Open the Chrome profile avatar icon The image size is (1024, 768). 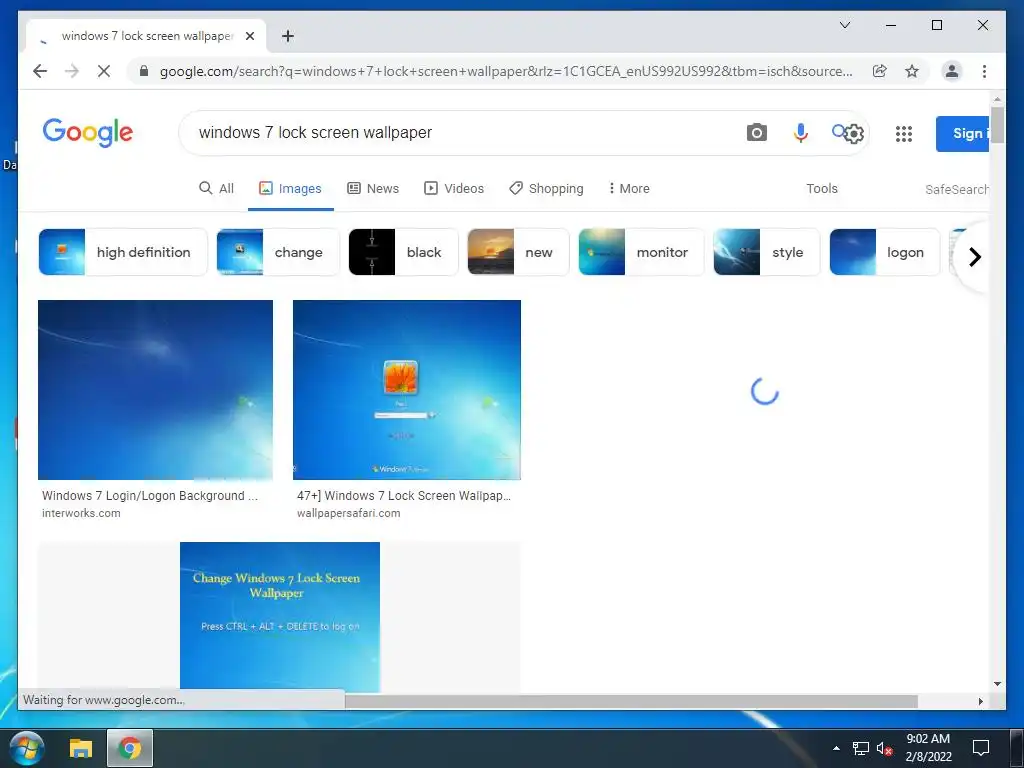952,71
